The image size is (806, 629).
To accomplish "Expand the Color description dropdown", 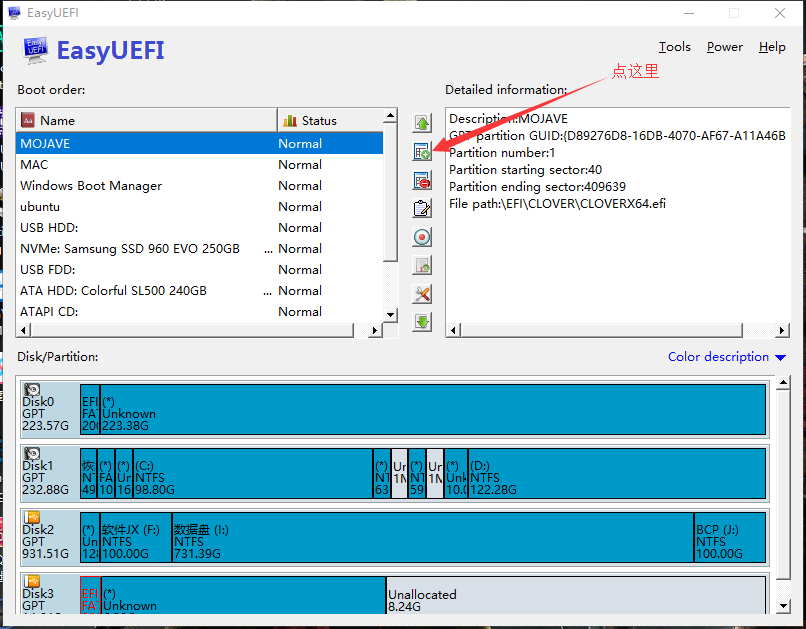I will click(x=727, y=357).
